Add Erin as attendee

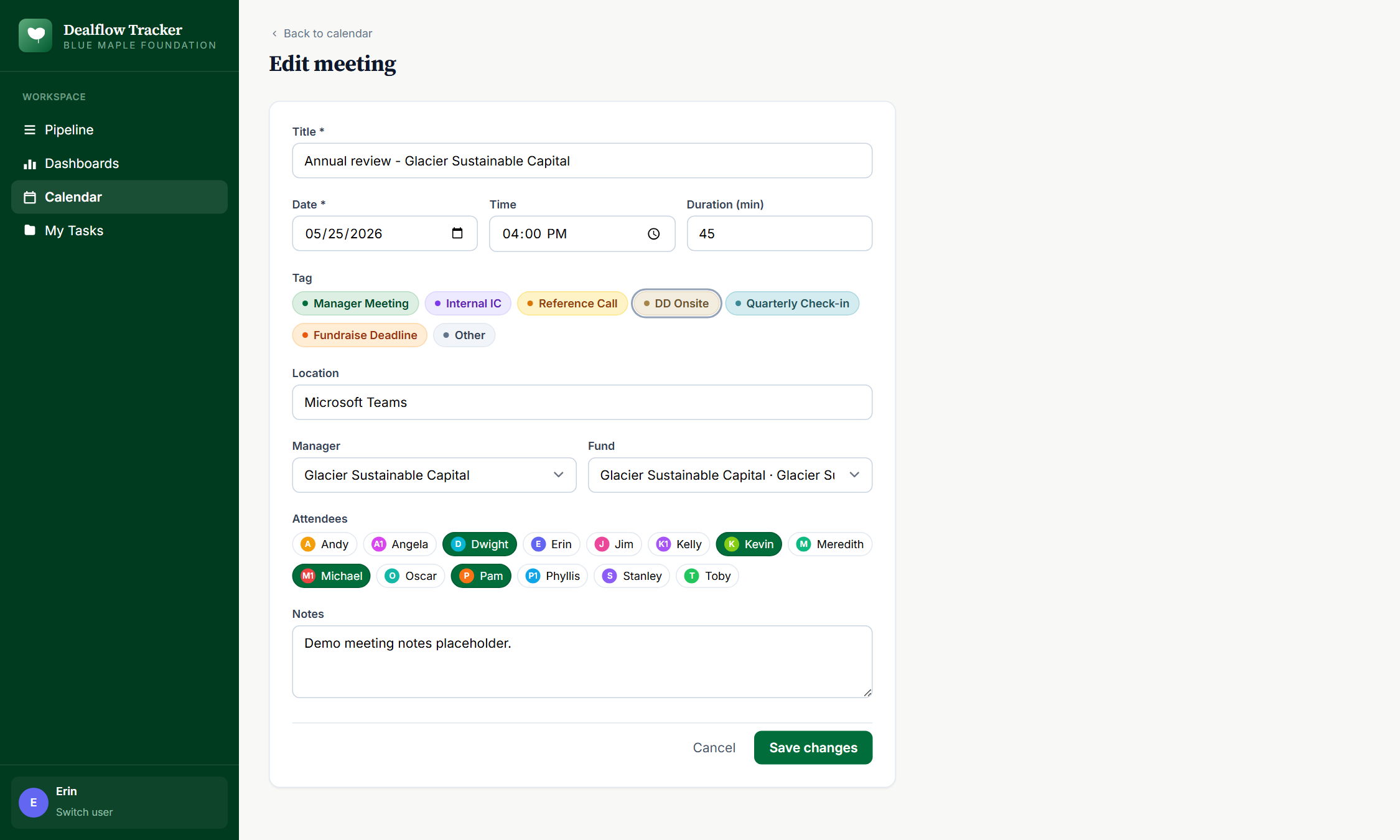pyautogui.click(x=551, y=544)
